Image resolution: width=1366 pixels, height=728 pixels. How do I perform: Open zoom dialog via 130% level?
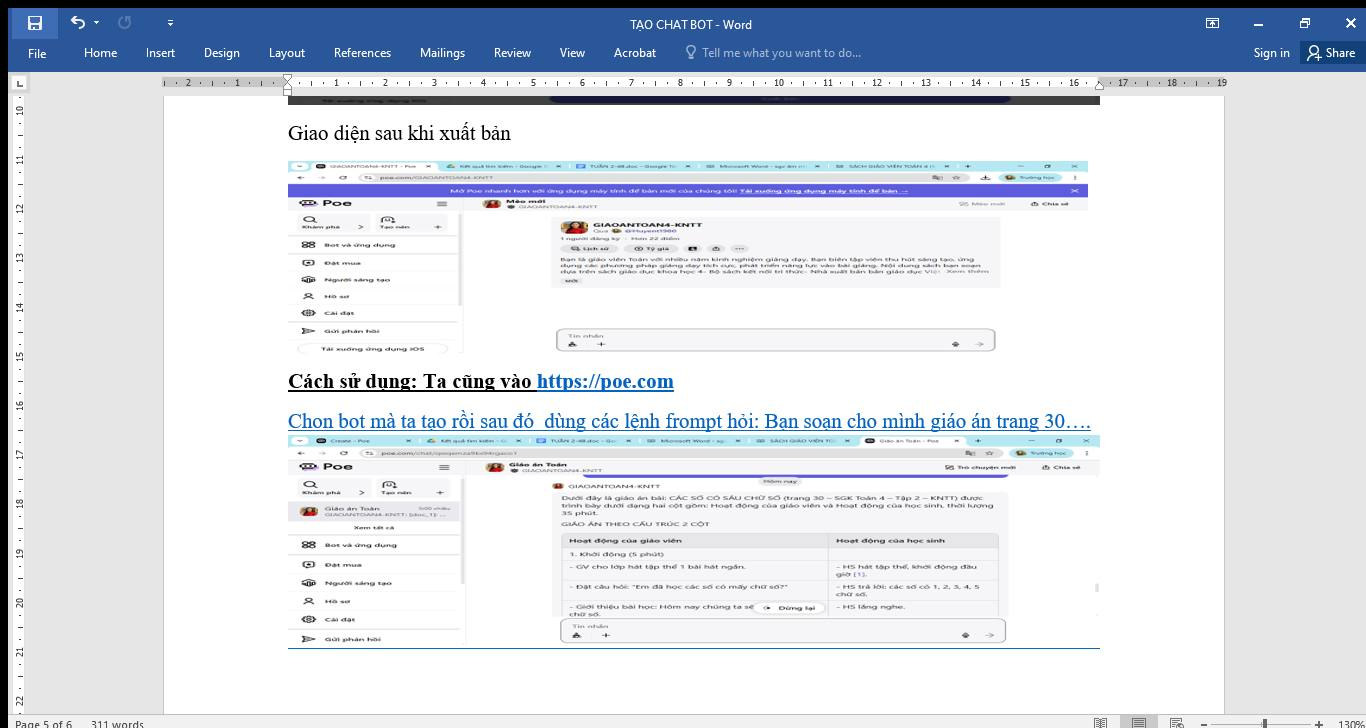(1350, 723)
